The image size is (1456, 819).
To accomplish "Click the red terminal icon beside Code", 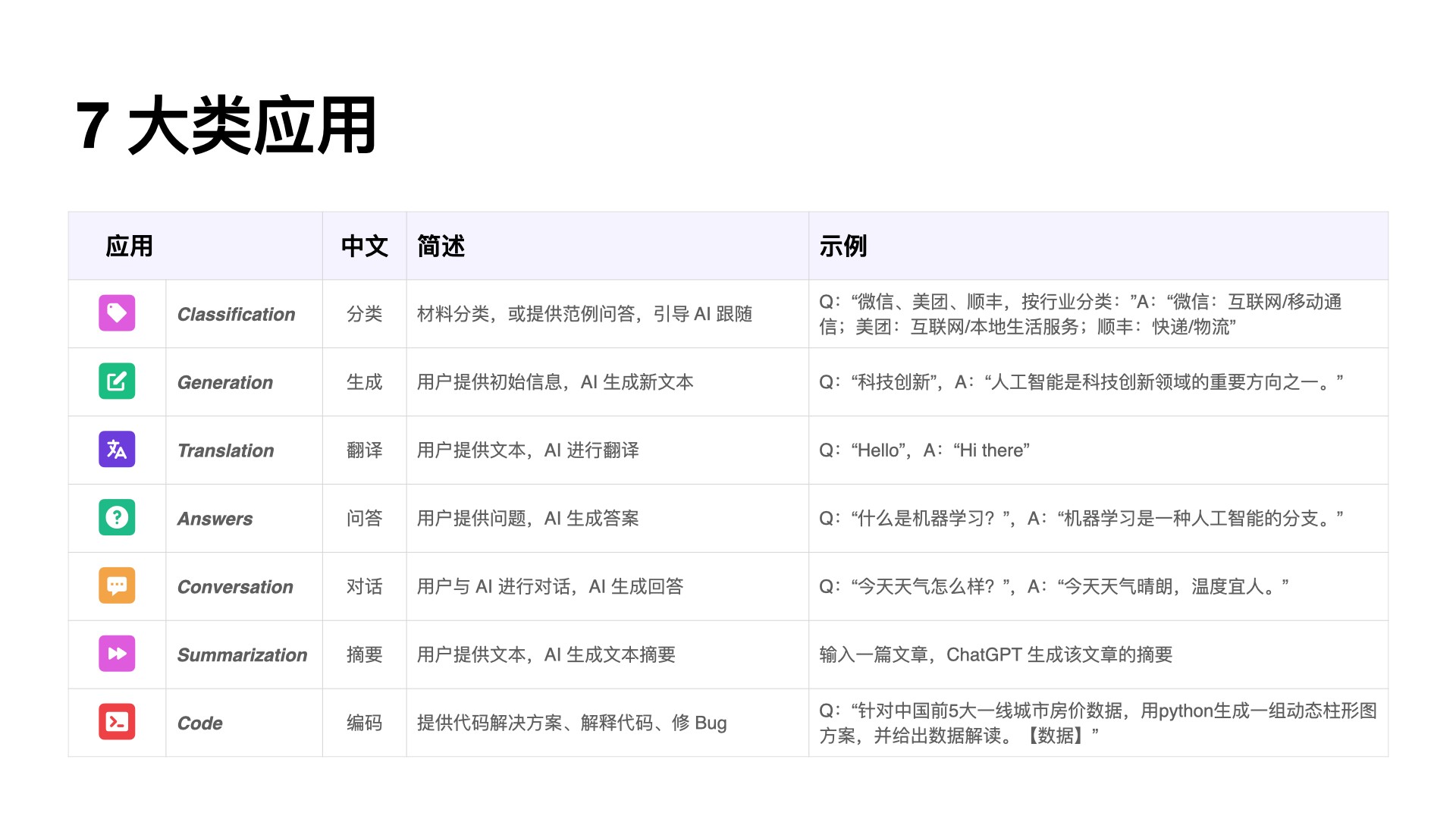I will point(117,723).
